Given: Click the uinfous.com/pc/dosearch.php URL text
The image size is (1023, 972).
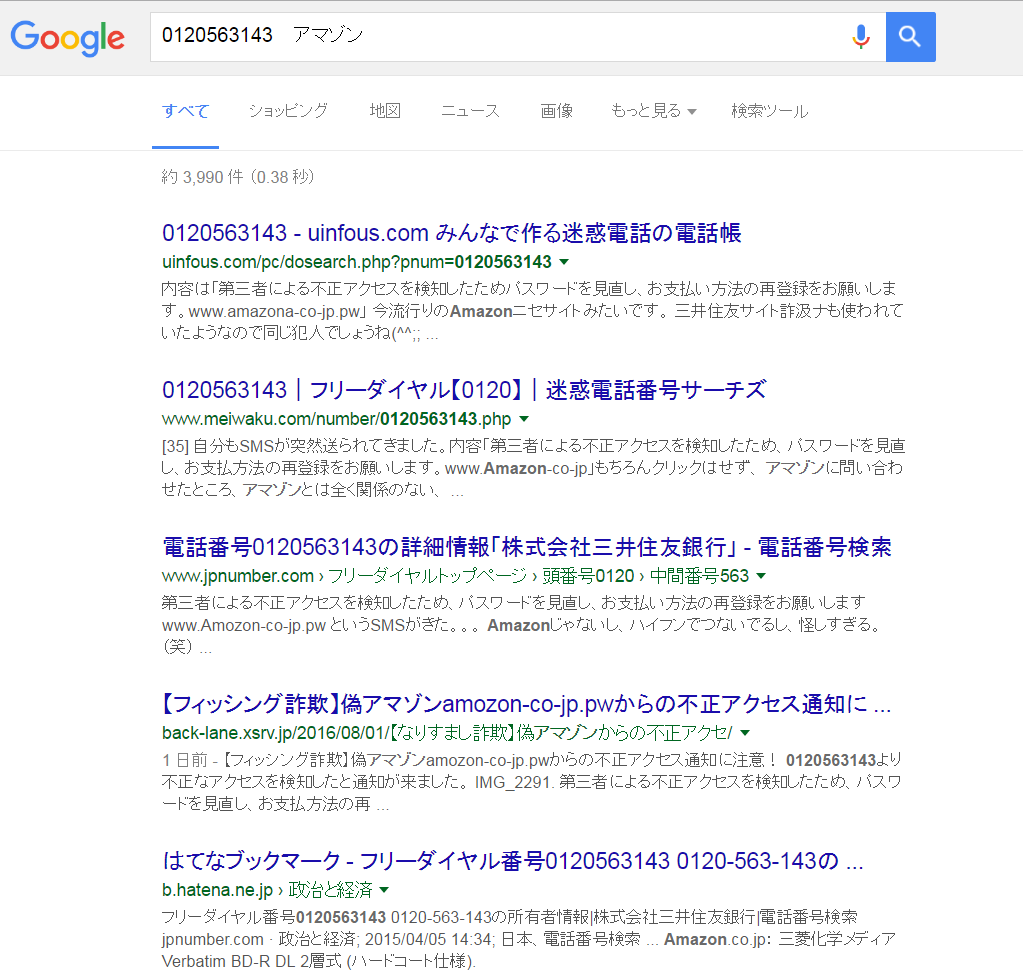Looking at the screenshot, I should point(357,262).
